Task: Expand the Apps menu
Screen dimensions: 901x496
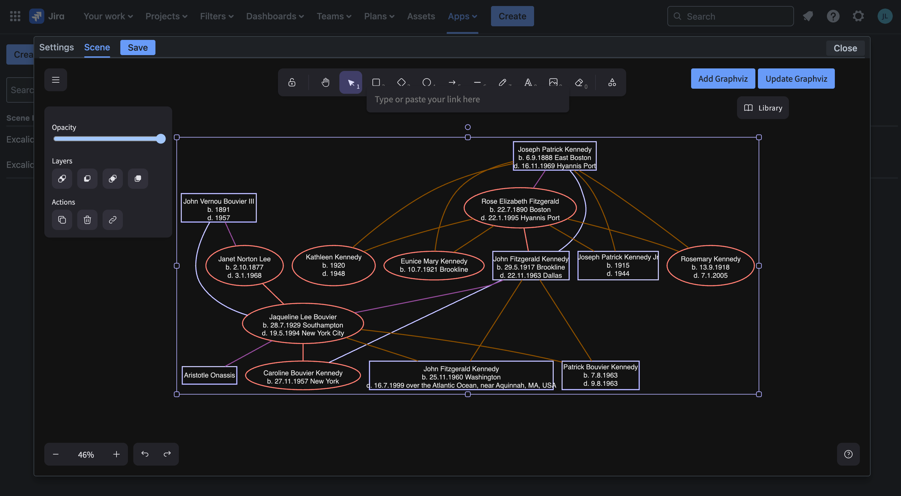Action: click(462, 16)
